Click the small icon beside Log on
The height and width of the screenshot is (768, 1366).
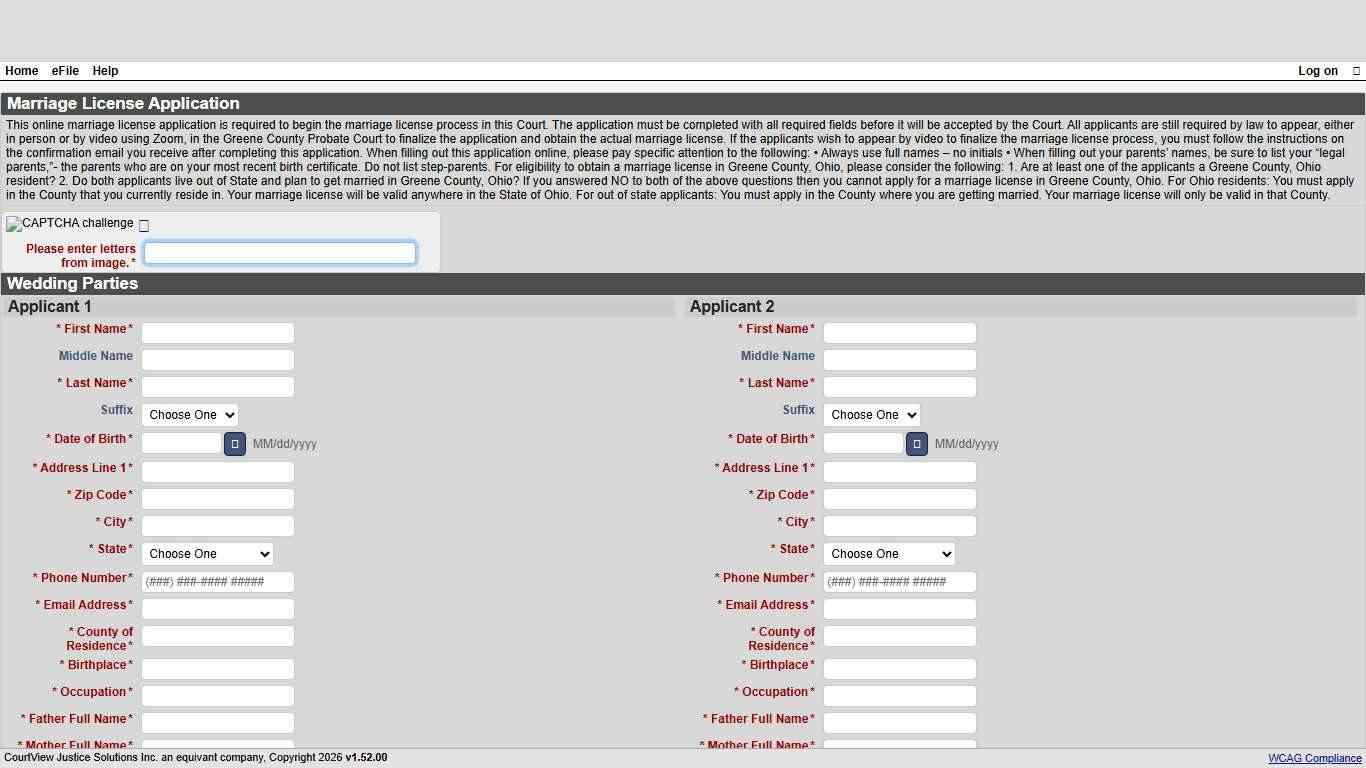pos(1354,71)
